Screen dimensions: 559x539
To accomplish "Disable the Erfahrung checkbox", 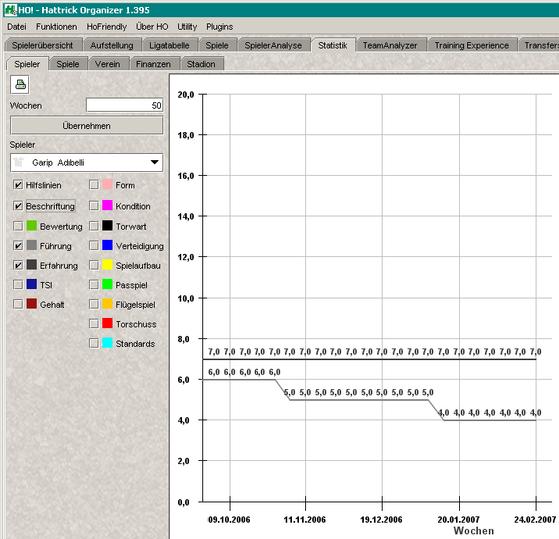I will click(18, 265).
